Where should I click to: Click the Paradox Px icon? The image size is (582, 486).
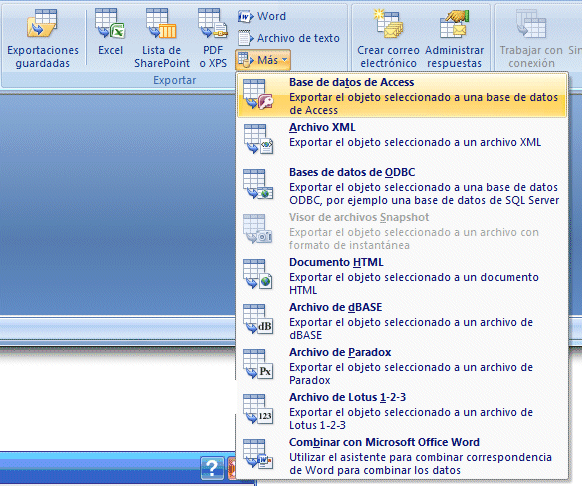click(x=258, y=364)
